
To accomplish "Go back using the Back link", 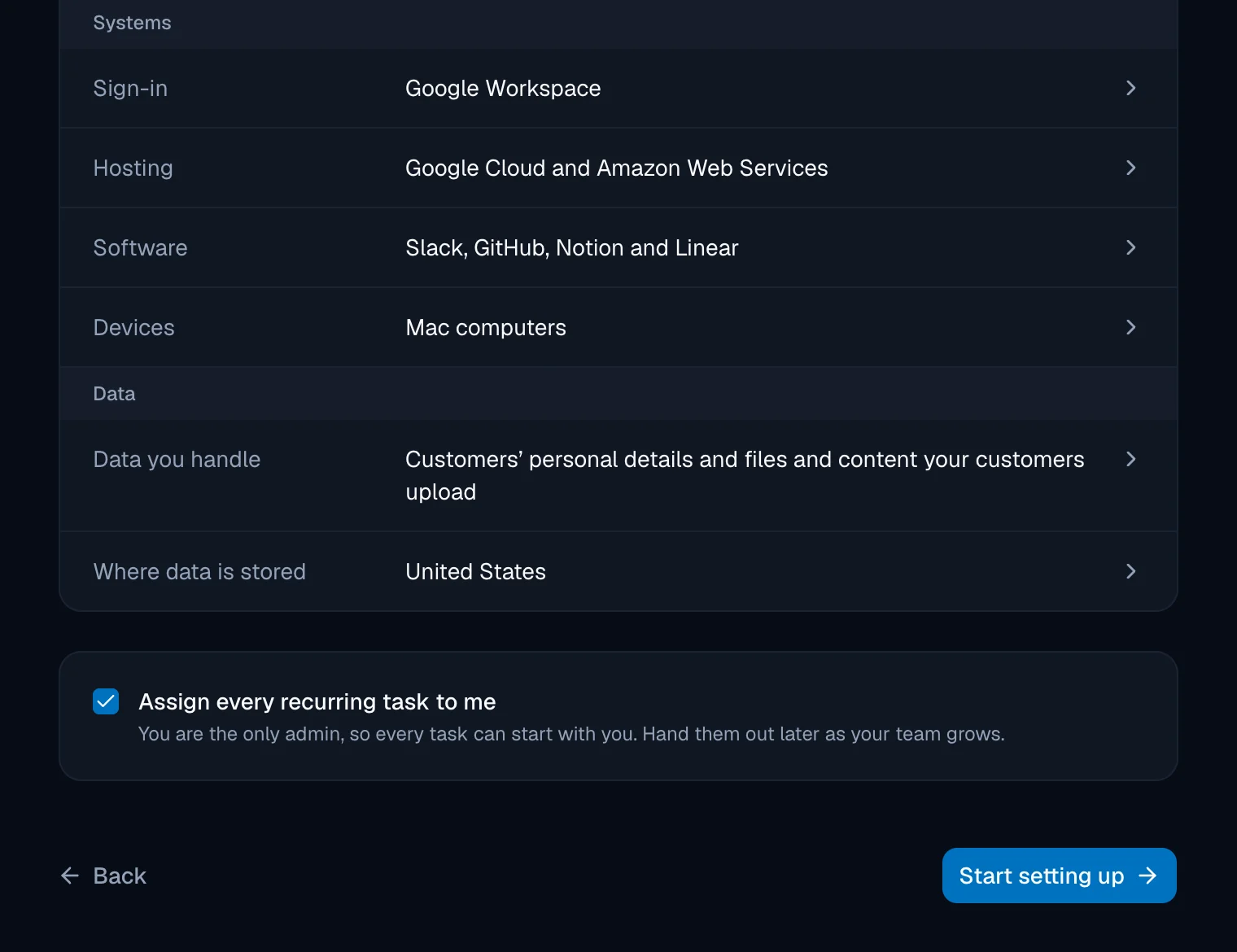I will coord(103,876).
